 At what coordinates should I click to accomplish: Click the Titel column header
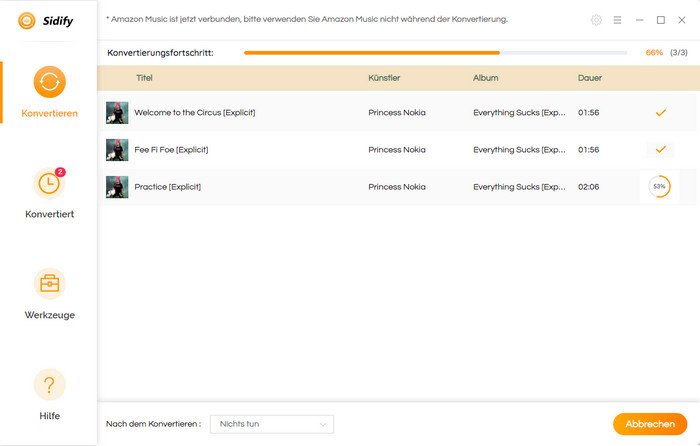pos(145,78)
